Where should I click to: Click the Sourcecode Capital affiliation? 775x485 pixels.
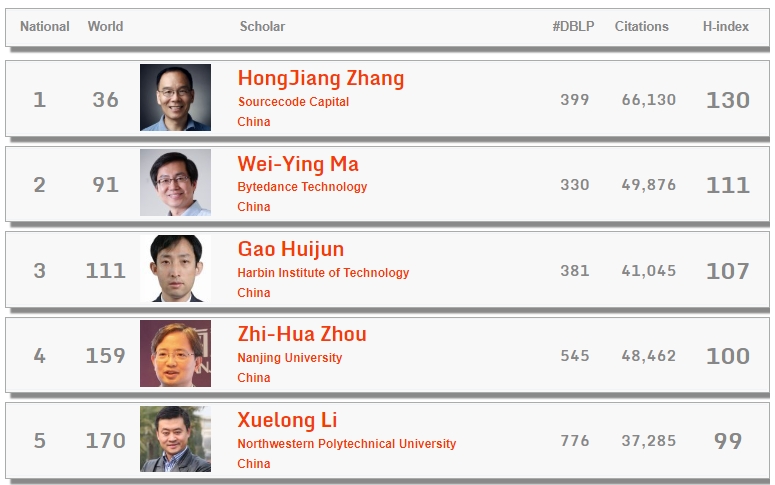294,102
